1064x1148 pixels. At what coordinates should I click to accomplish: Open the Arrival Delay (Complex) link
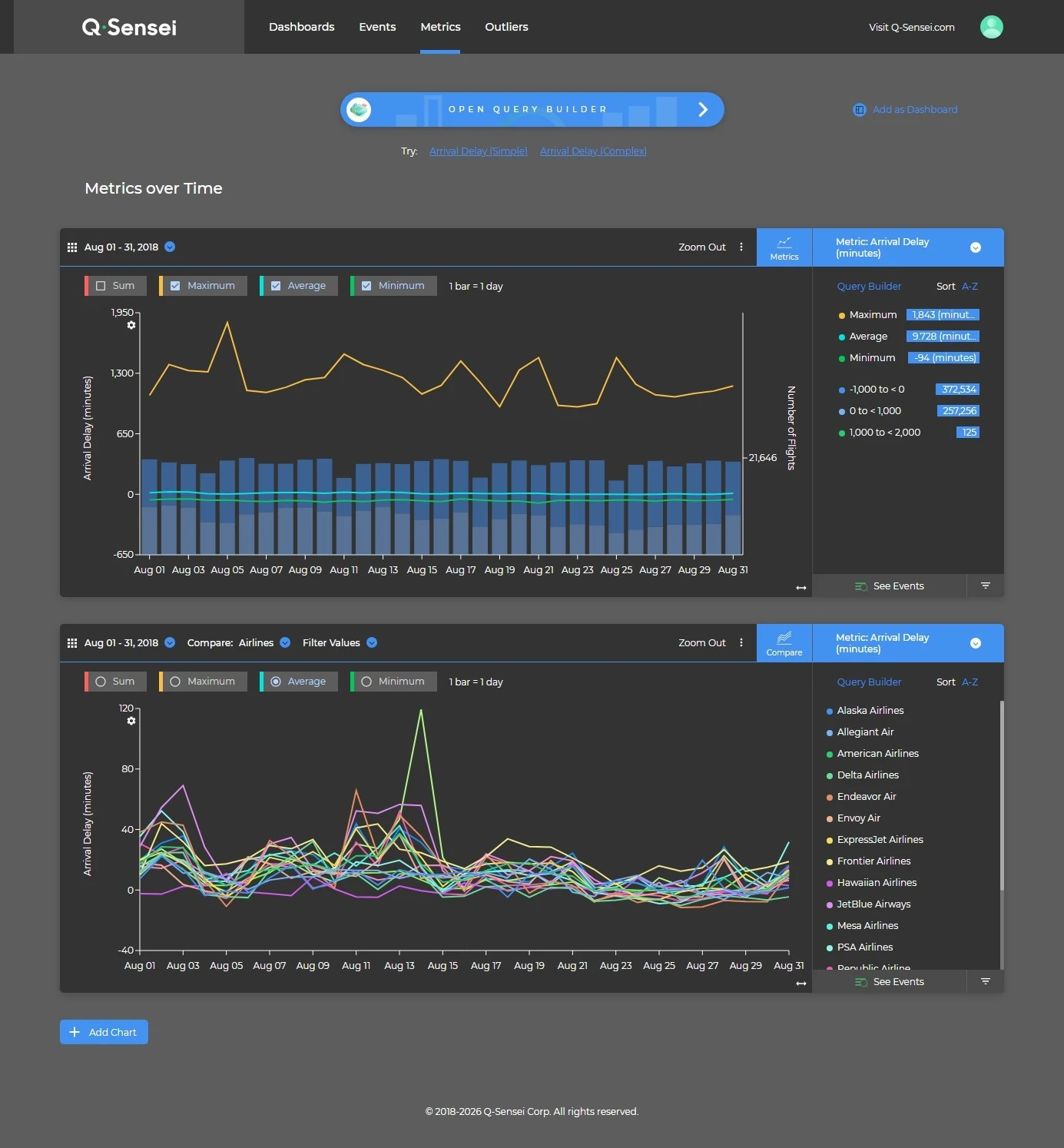point(593,151)
